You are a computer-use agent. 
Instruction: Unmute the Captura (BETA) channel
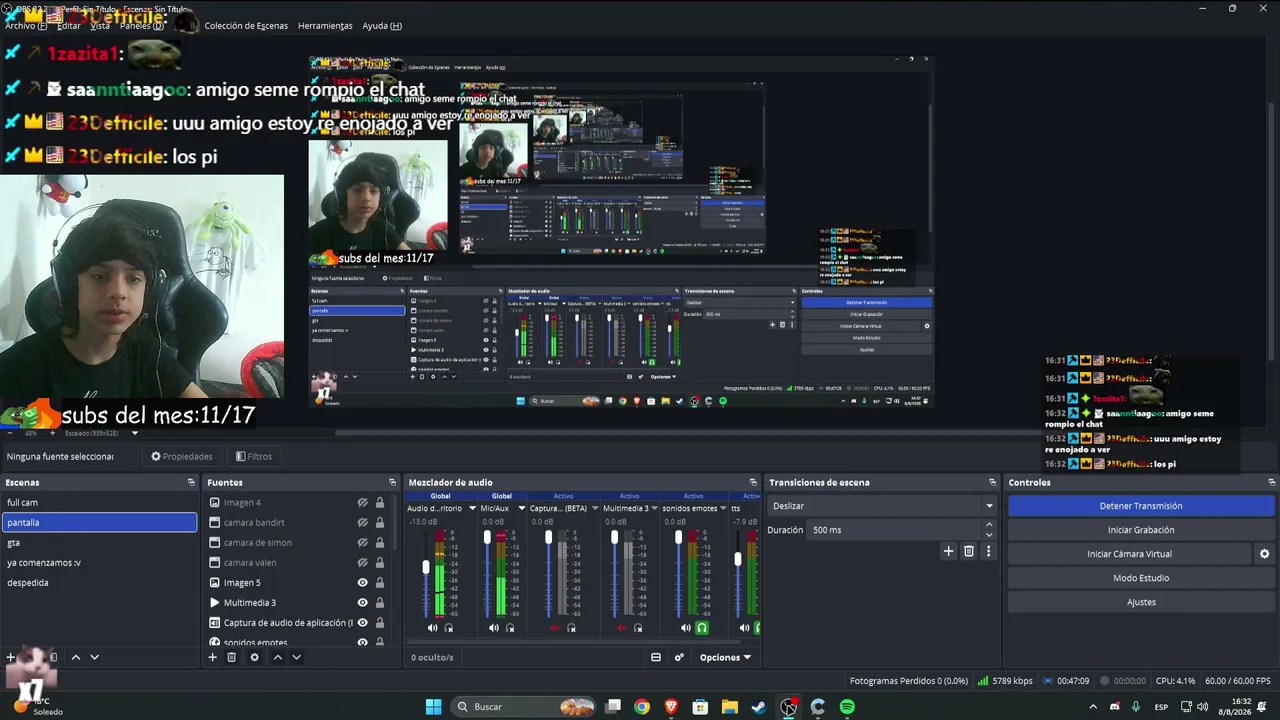pyautogui.click(x=555, y=628)
